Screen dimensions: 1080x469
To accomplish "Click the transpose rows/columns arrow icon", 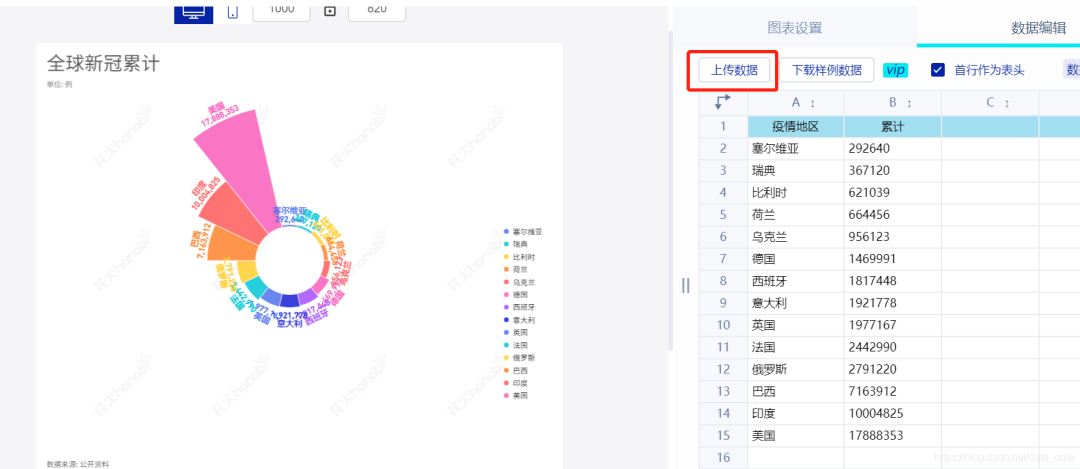I will coord(723,103).
